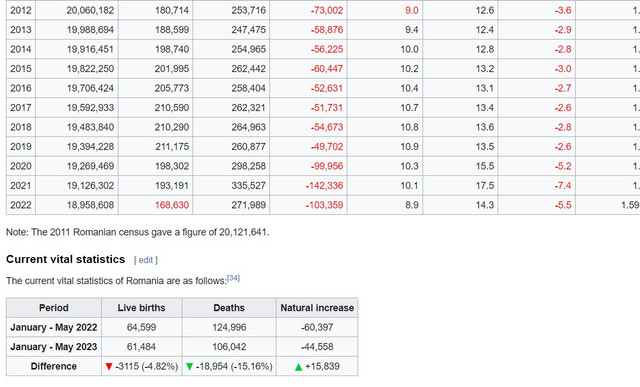Select the 2021 year cell
Screen dimensions: 640x387
tap(21, 186)
